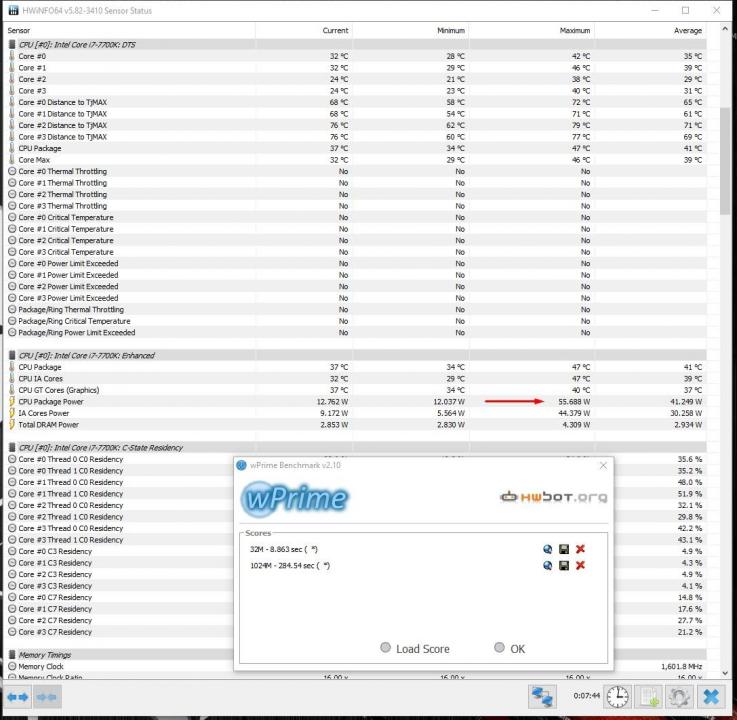Open the remote network monitoring icon
737x720 pixels.
[541, 697]
